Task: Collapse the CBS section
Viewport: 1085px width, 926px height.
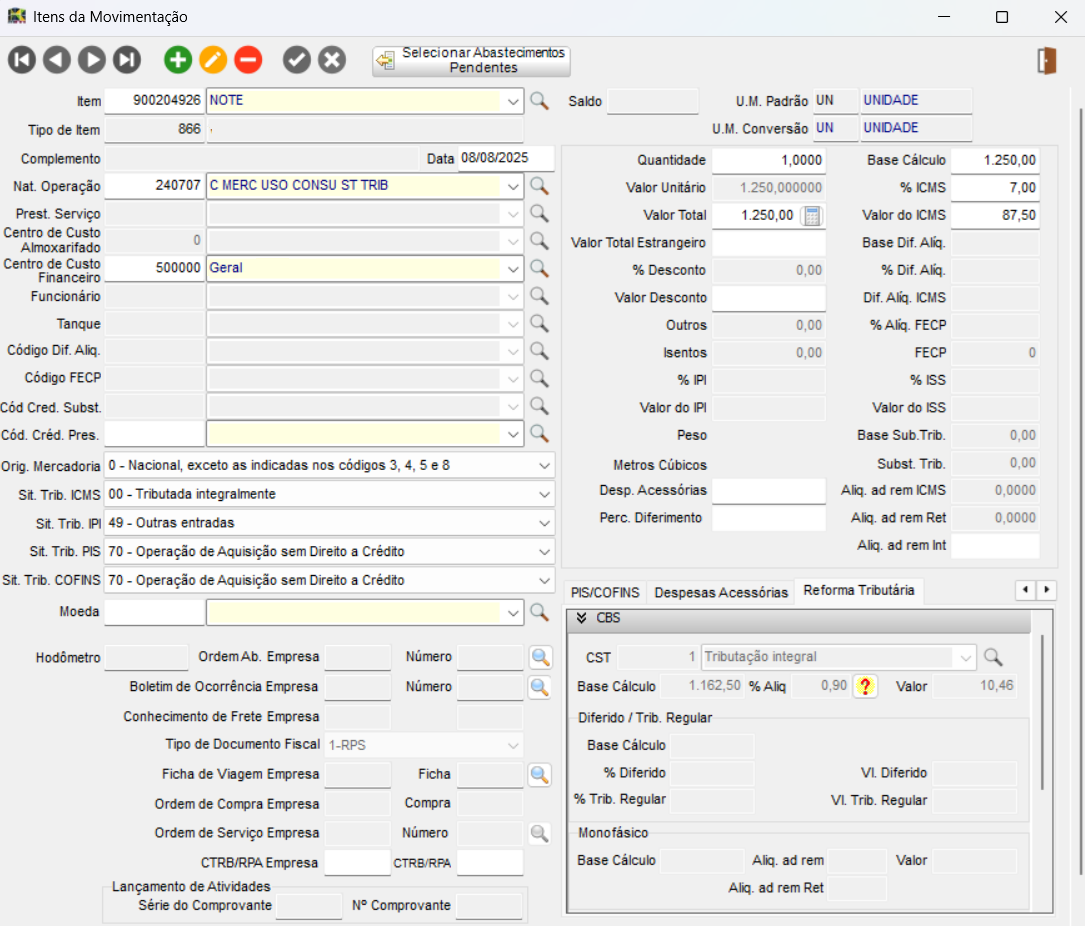Action: coord(581,618)
